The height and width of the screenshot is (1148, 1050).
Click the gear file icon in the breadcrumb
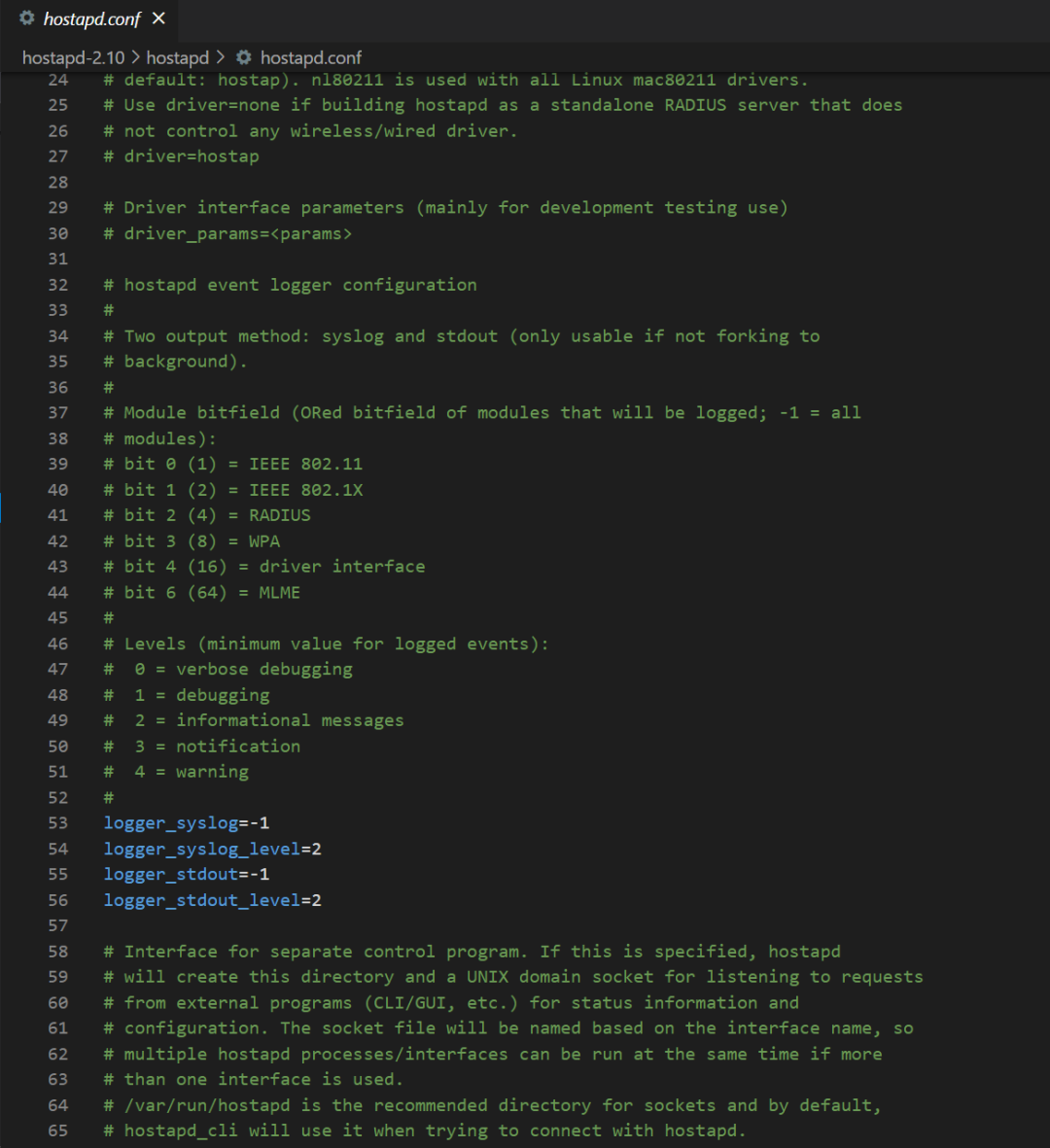click(x=244, y=57)
